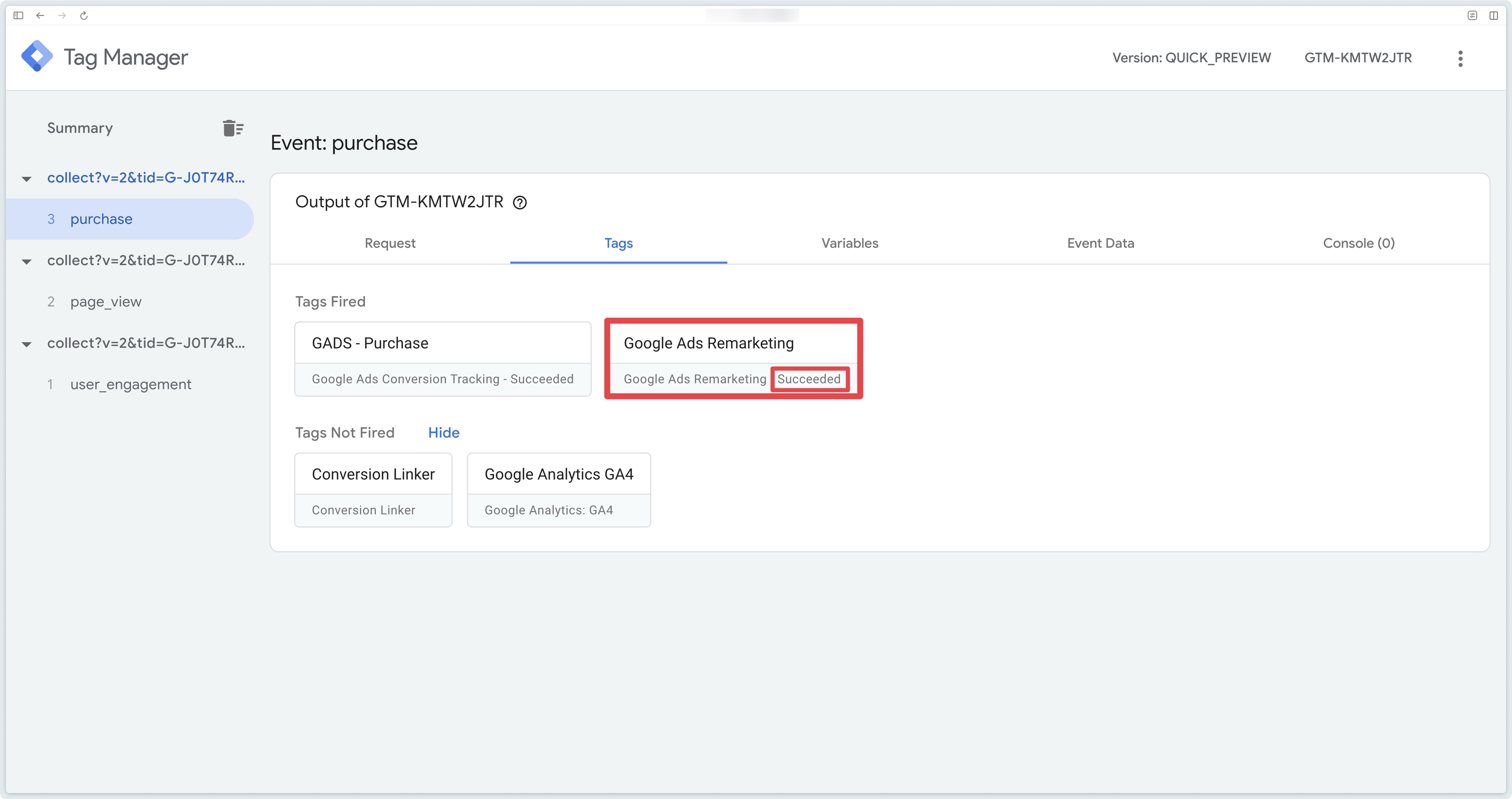The image size is (1512, 799).
Task: Click the Version: QUICK_PREVIEW label
Action: 1191,58
